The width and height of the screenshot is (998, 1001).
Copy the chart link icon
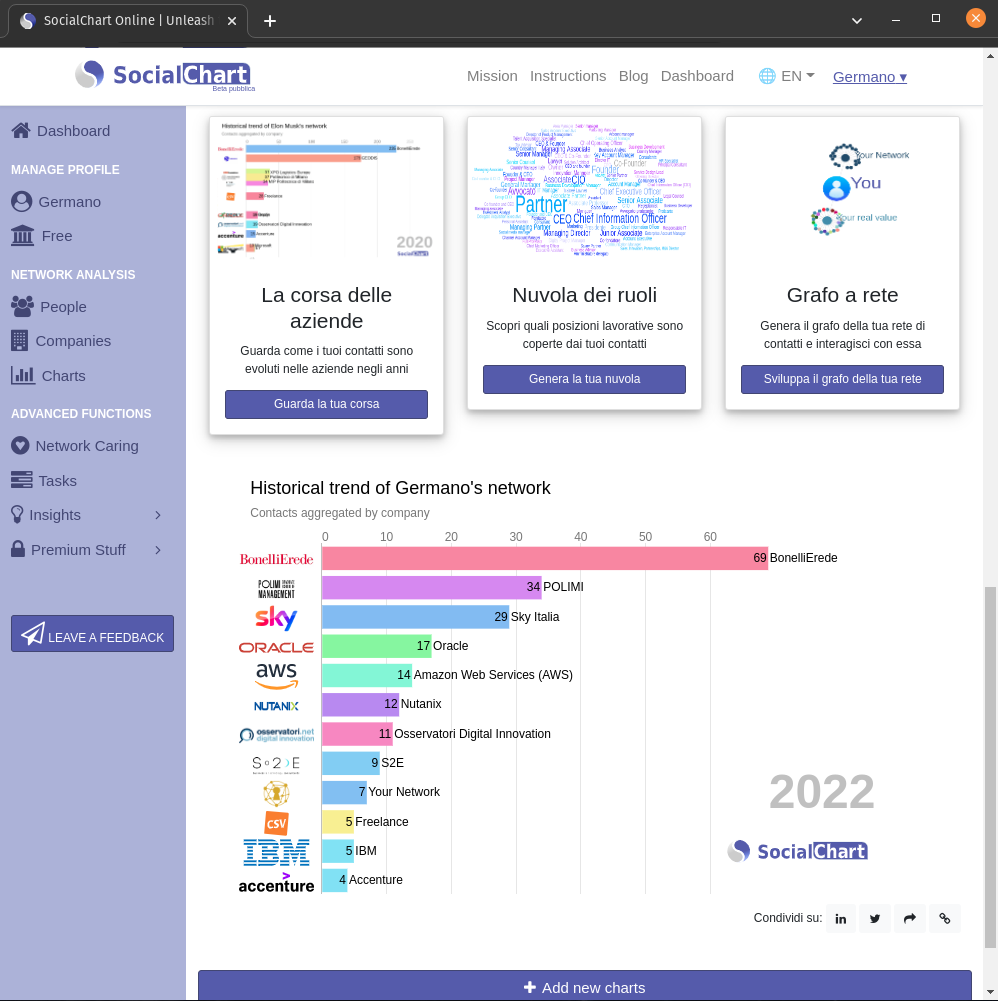[x=944, y=919]
